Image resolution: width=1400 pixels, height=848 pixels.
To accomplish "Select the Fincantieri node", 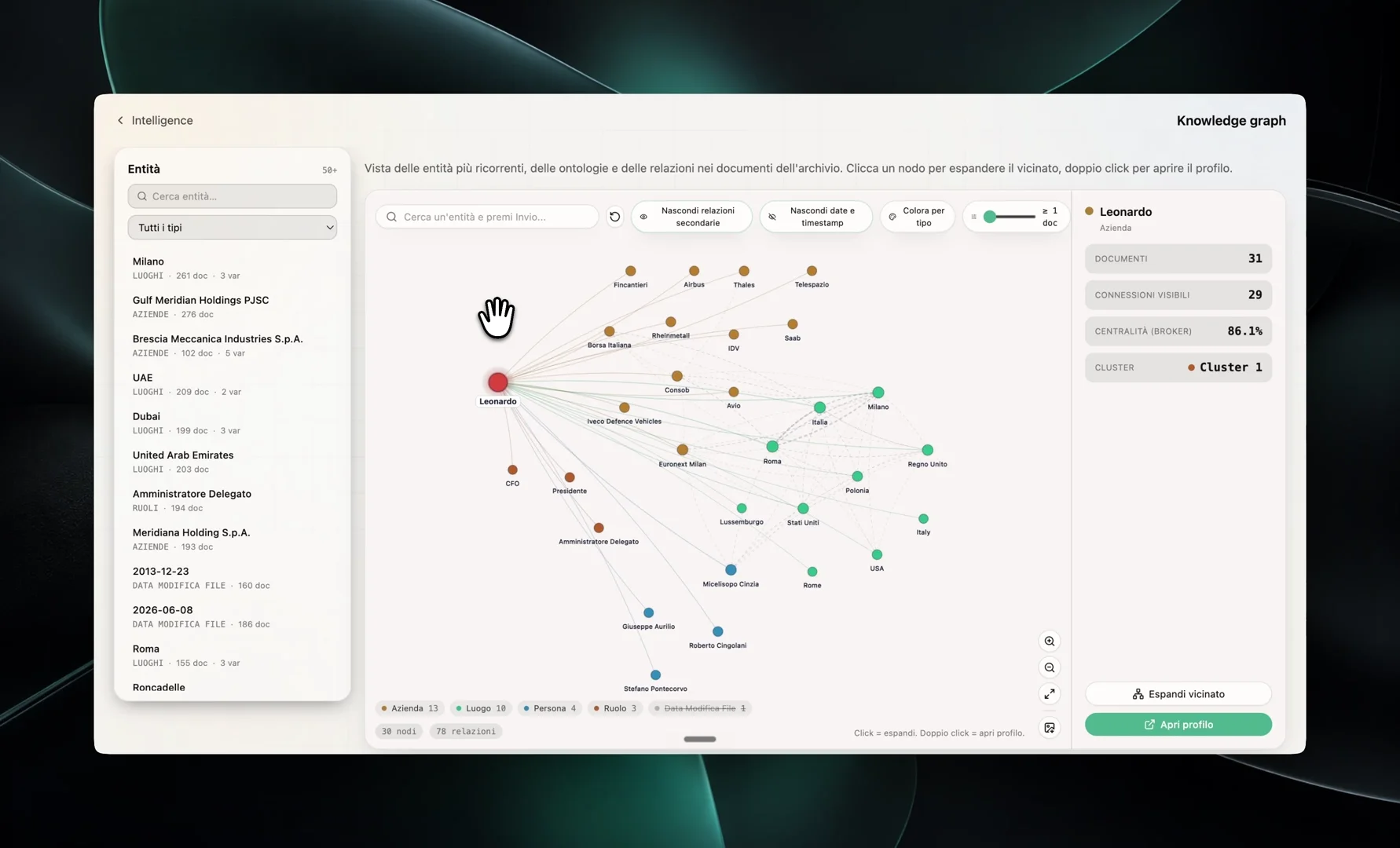I will coord(631,271).
